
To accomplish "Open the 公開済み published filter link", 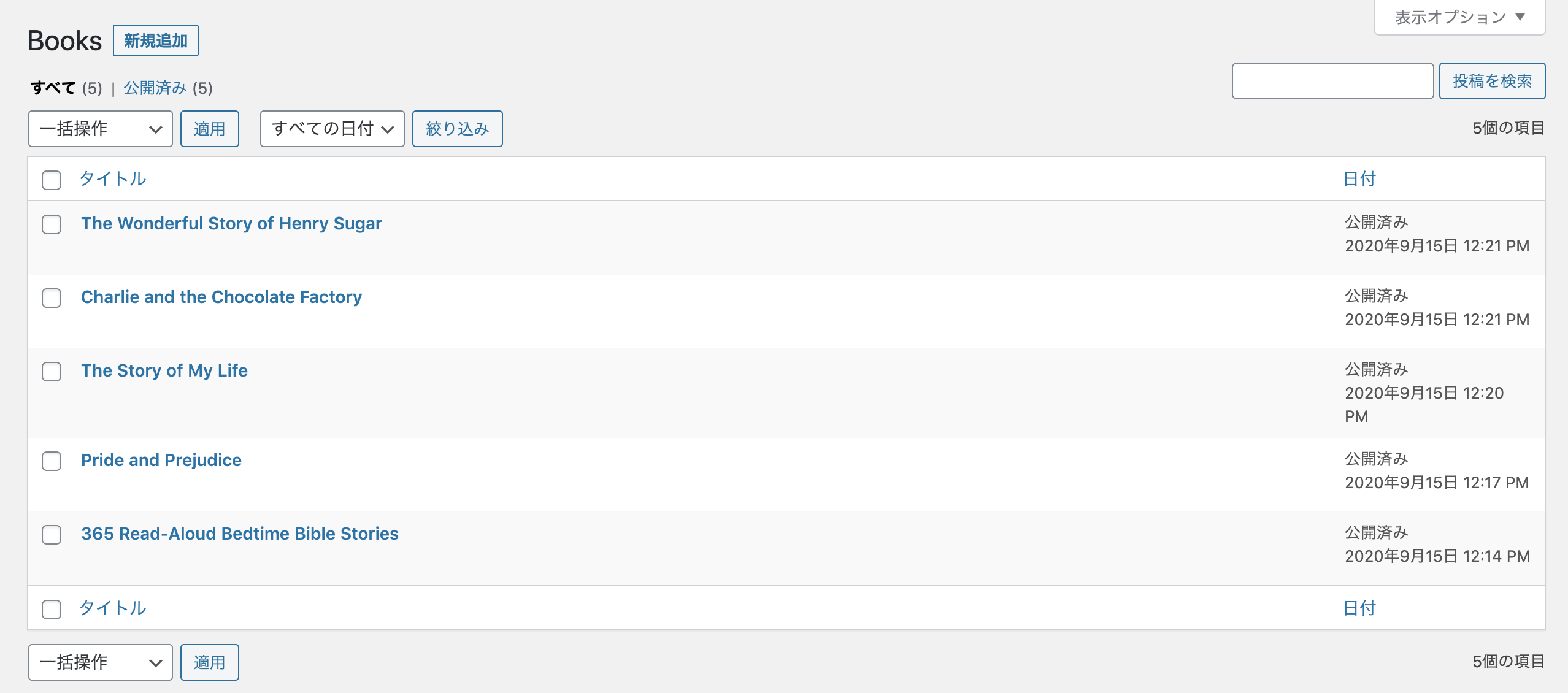I will 154,88.
